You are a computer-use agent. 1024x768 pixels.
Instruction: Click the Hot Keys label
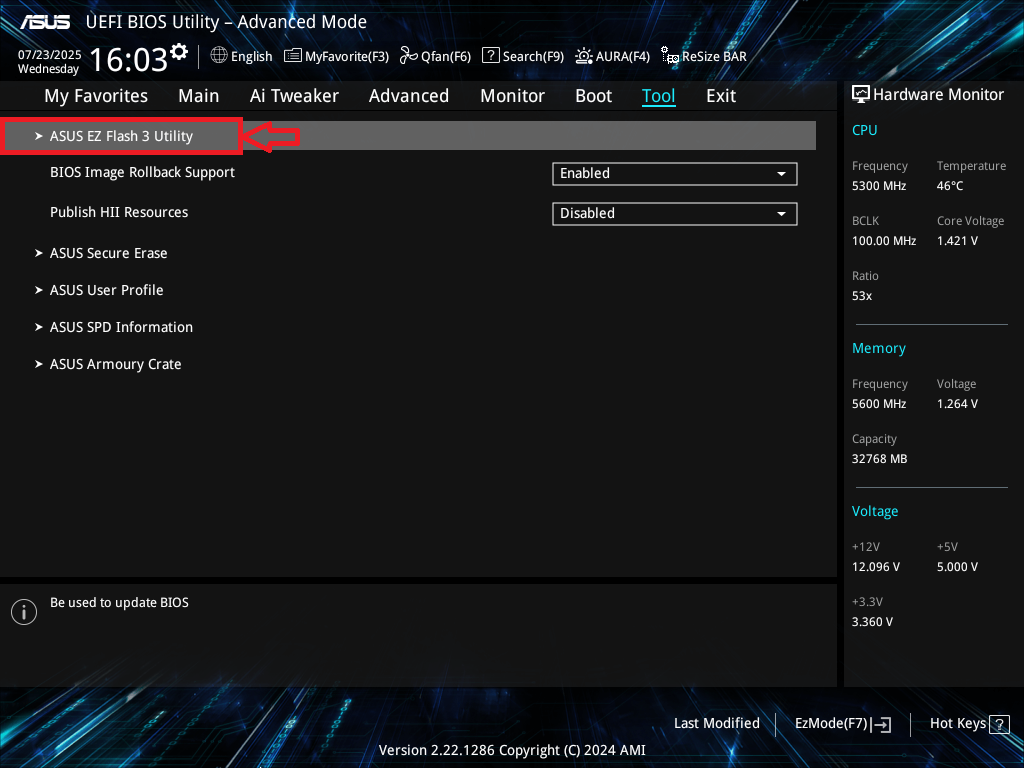pos(957,724)
